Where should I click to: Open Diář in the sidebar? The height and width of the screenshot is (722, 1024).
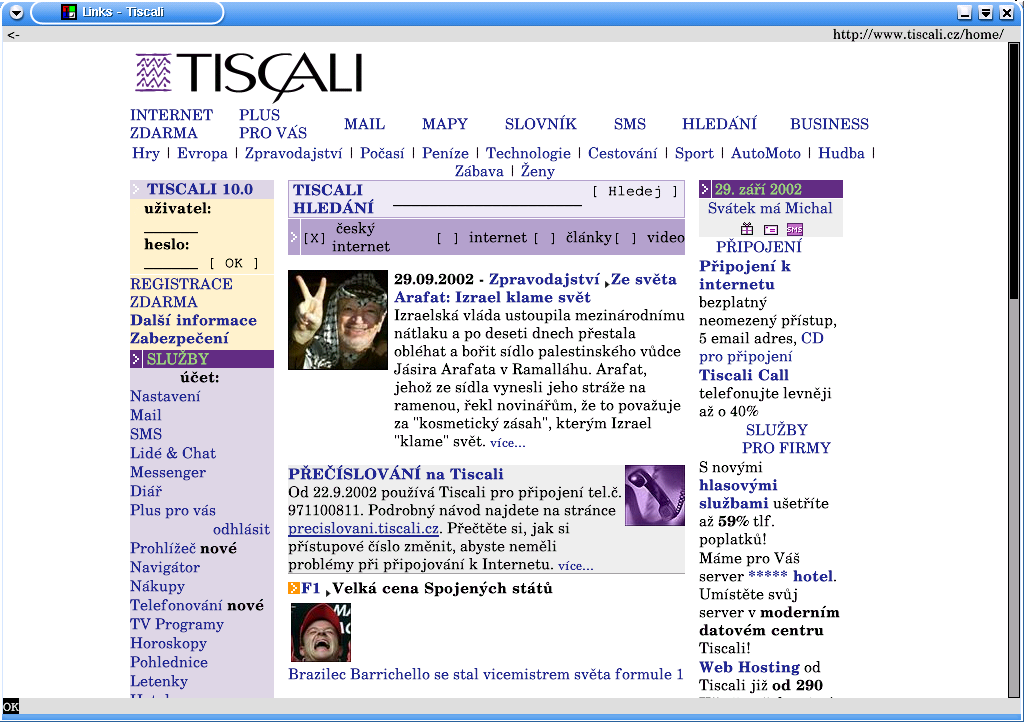point(146,491)
